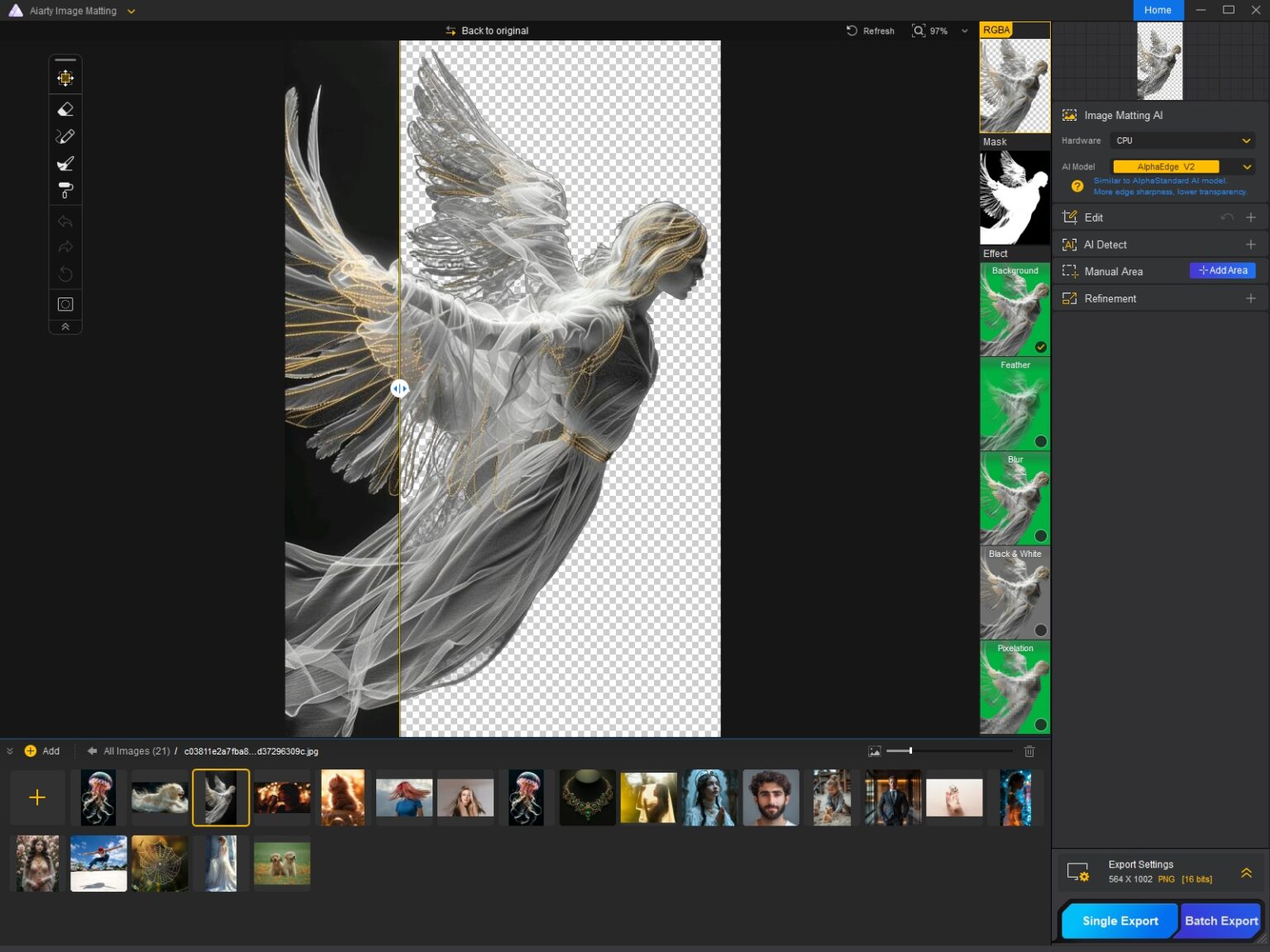The image size is (1270, 952).
Task: Select the bearded man portrait thumbnail
Action: (x=771, y=797)
